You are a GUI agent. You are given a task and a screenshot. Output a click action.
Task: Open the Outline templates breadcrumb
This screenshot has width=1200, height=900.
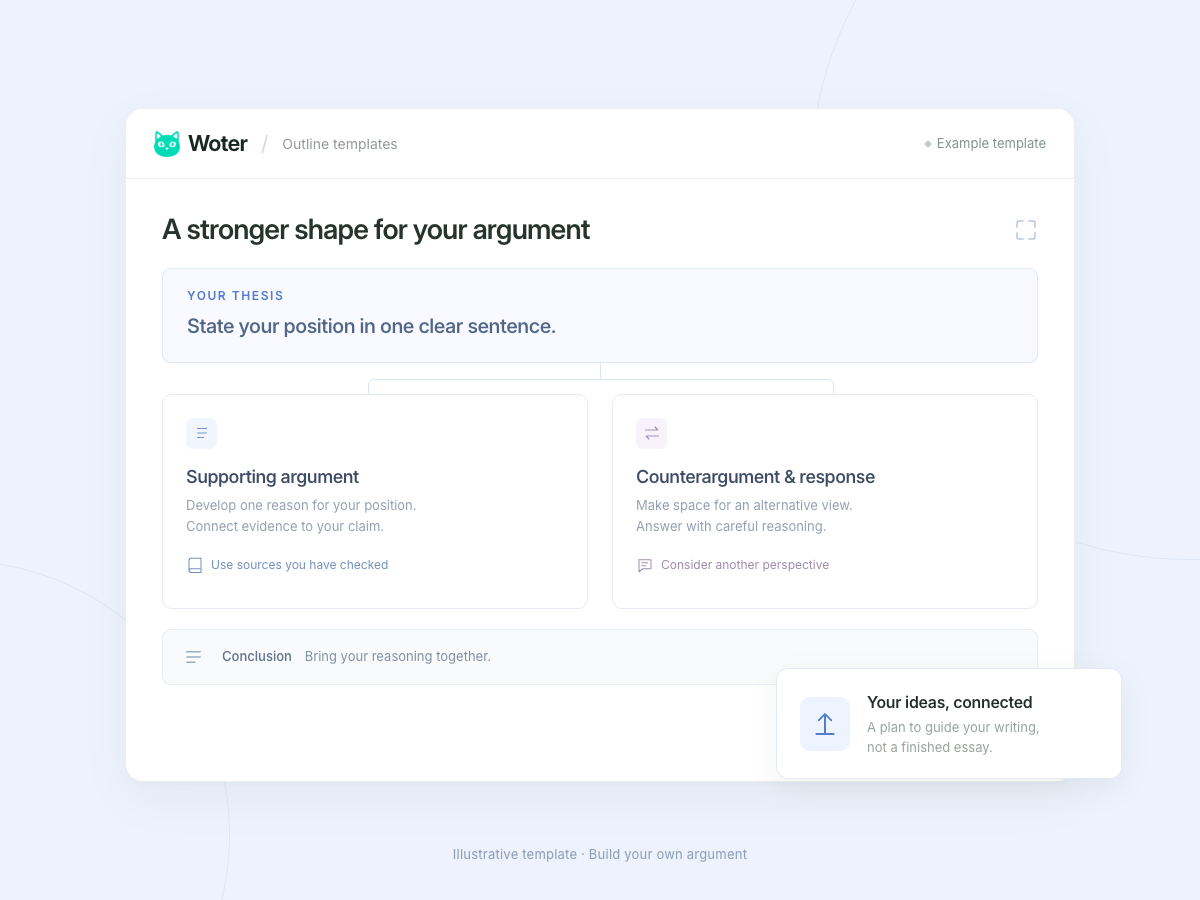point(340,144)
